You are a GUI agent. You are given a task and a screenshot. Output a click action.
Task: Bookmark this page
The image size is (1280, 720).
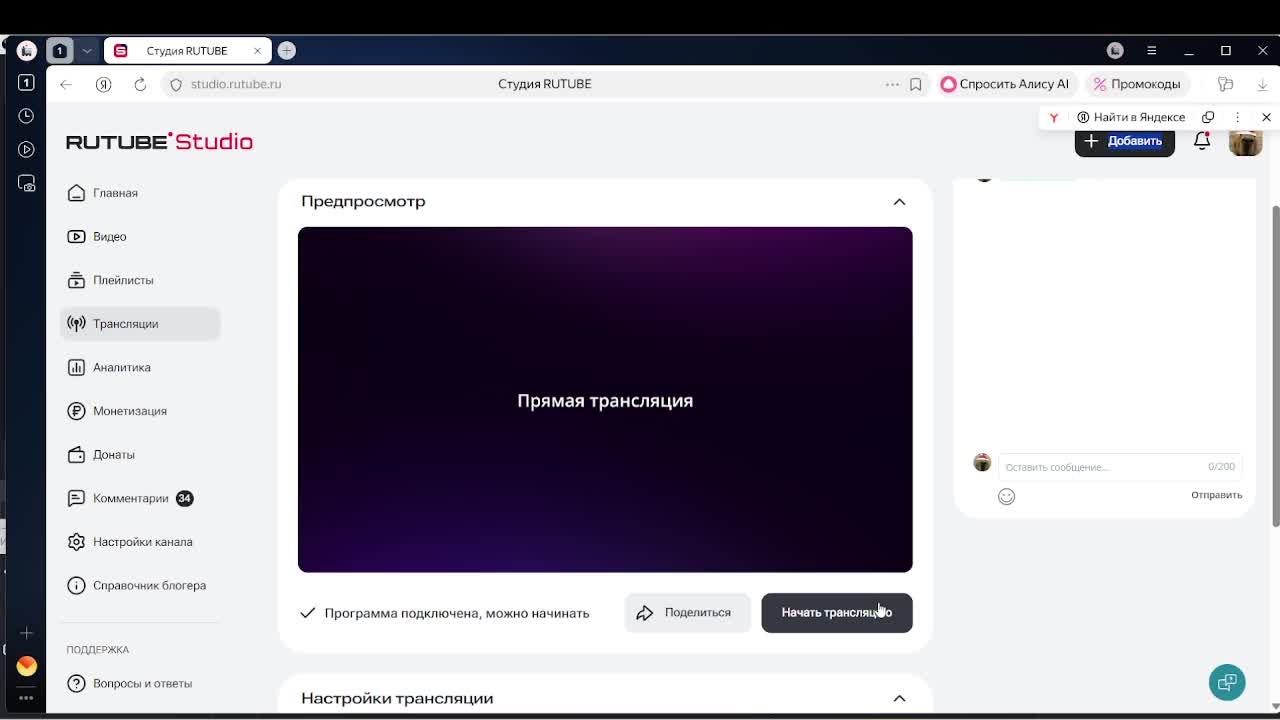915,84
